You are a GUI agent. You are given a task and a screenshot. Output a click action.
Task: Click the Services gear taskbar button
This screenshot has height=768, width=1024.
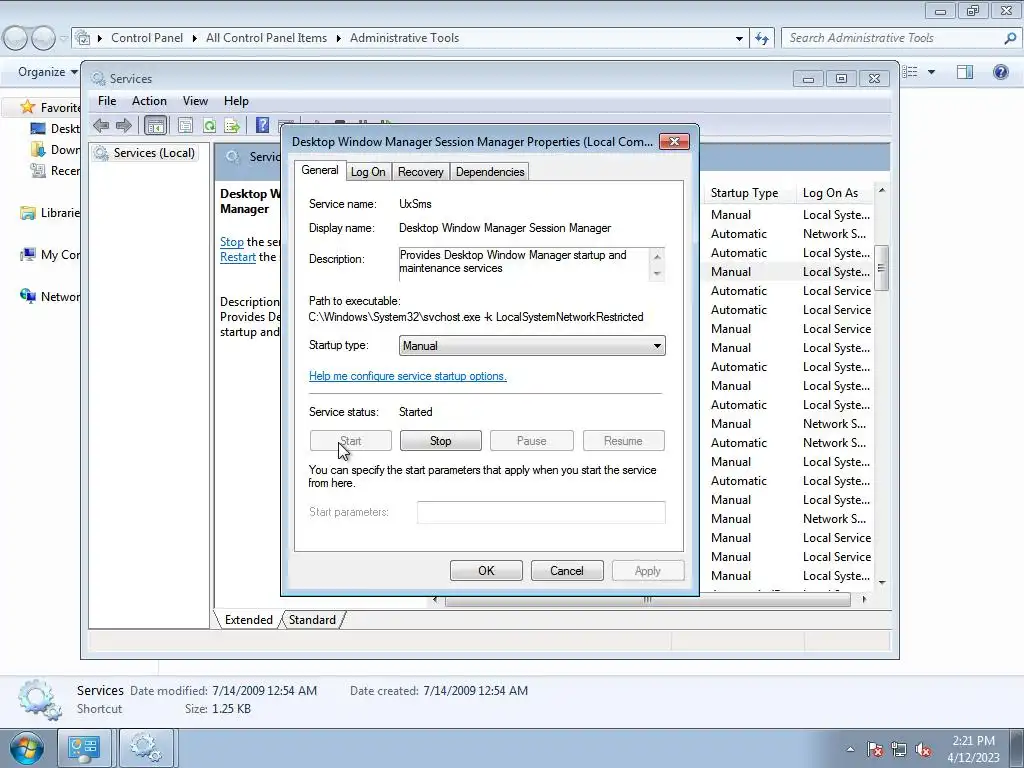coord(146,748)
